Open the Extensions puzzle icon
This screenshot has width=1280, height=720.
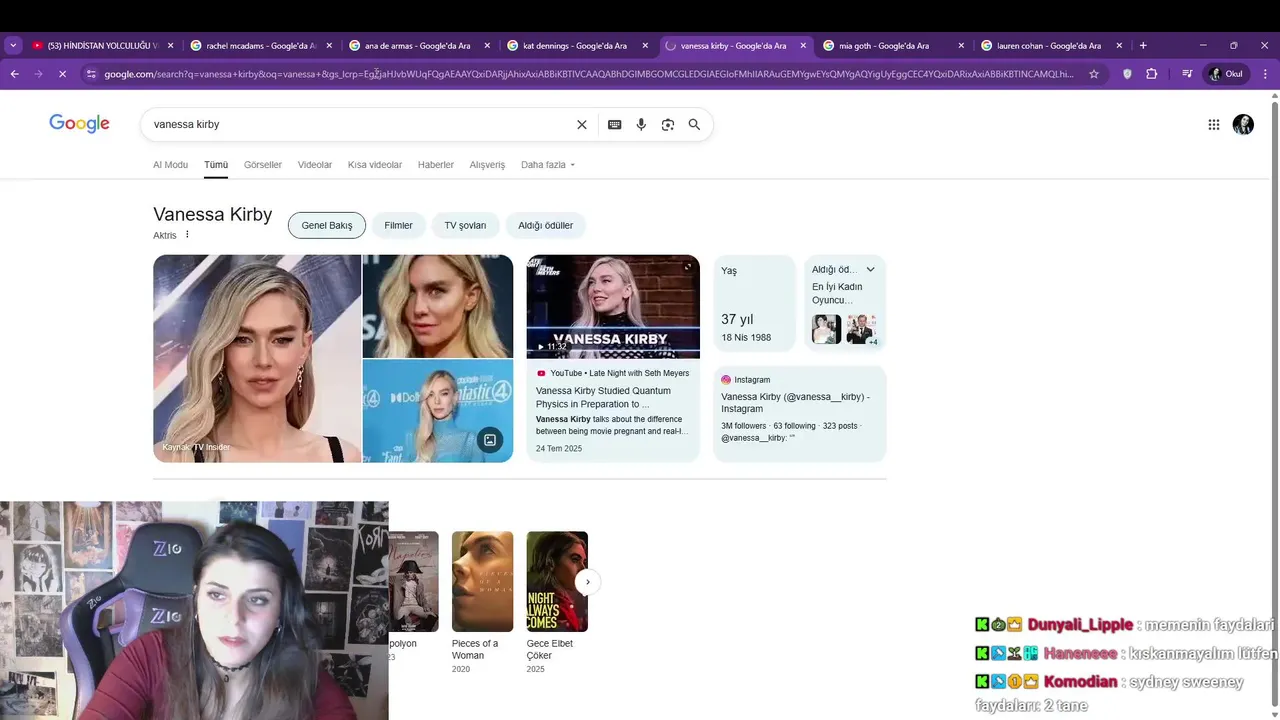coord(1152,74)
